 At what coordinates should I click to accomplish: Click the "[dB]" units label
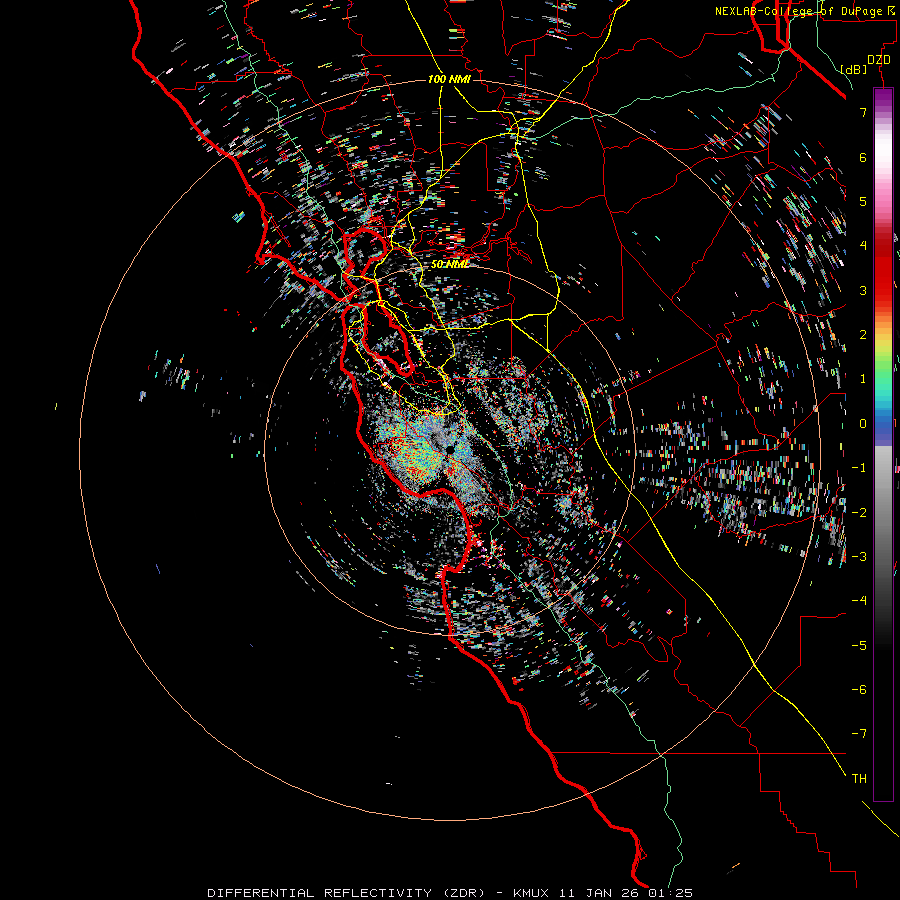[x=853, y=69]
